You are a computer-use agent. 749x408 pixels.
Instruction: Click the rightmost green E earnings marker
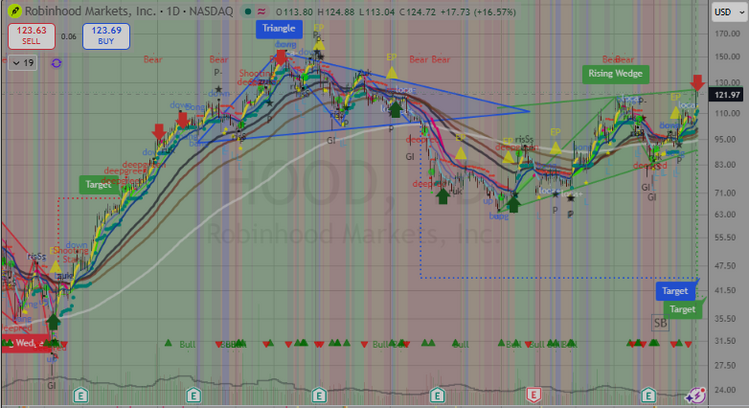[x=648, y=395]
